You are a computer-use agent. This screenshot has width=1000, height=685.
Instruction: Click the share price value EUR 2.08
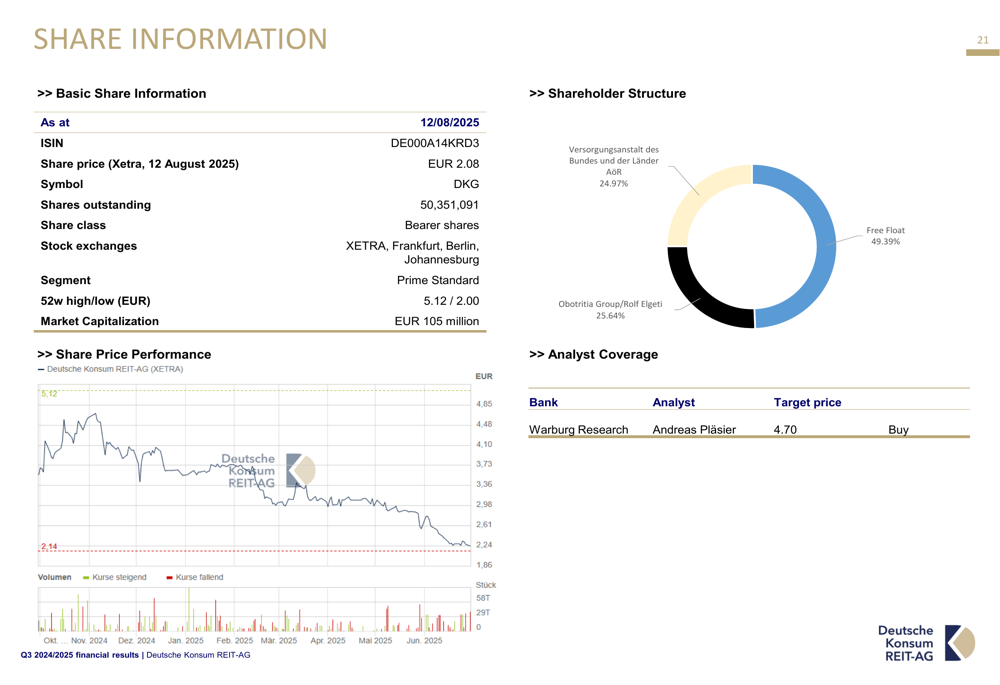coord(453,164)
